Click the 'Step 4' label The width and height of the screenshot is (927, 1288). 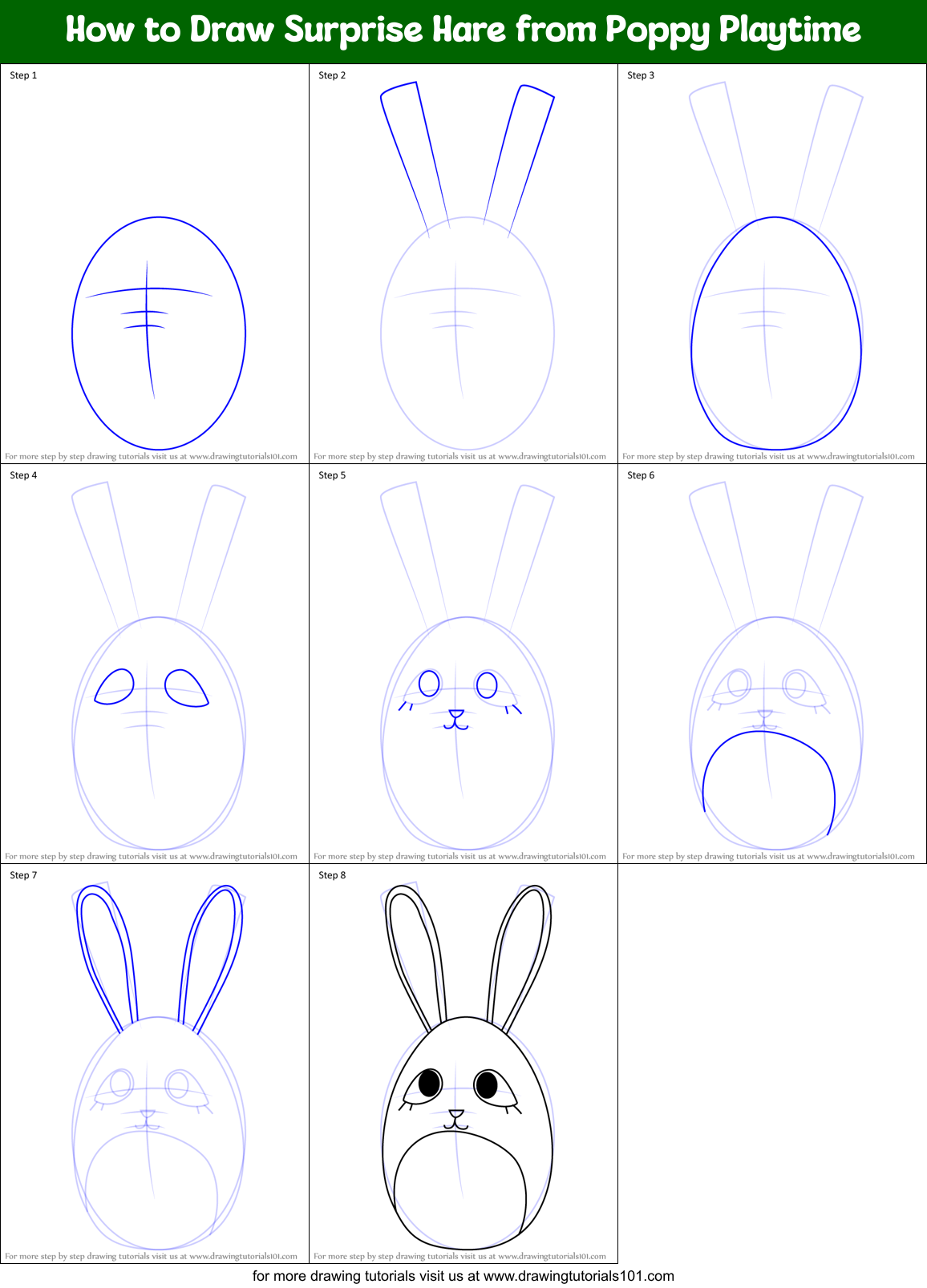(x=23, y=475)
